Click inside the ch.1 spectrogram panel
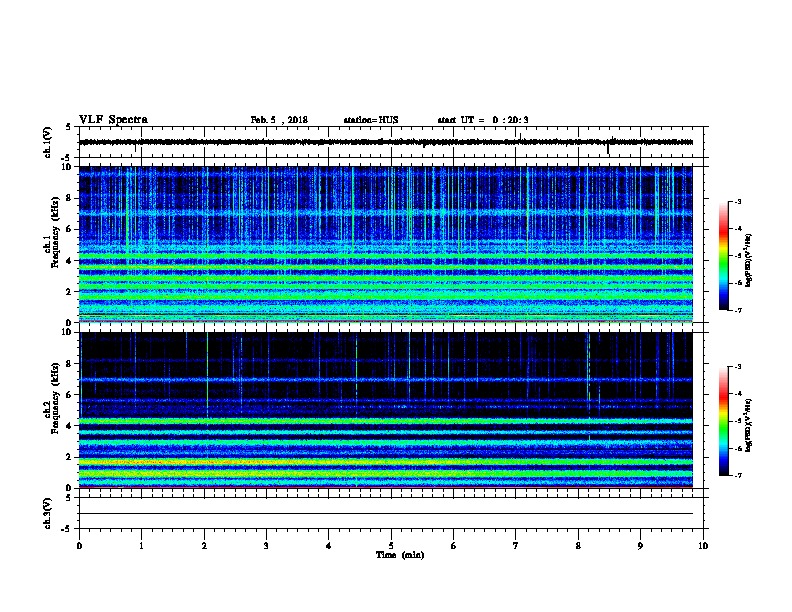792x612 pixels. point(386,244)
